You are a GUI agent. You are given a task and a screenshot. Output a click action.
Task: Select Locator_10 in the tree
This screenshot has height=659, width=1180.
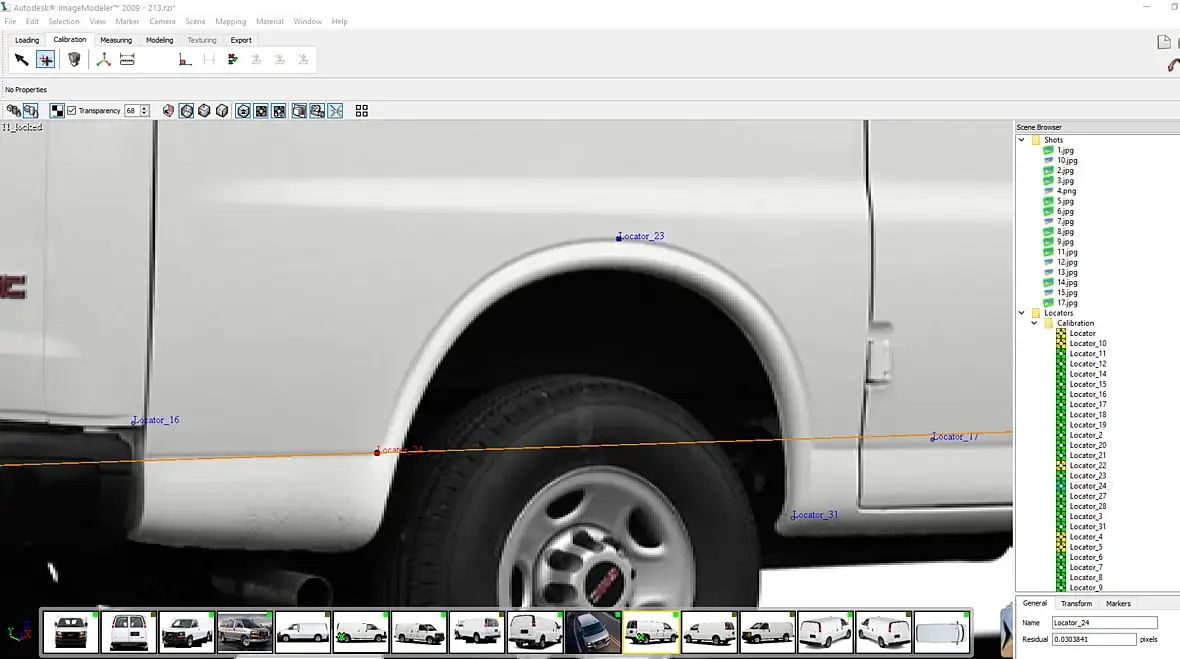pos(1087,343)
